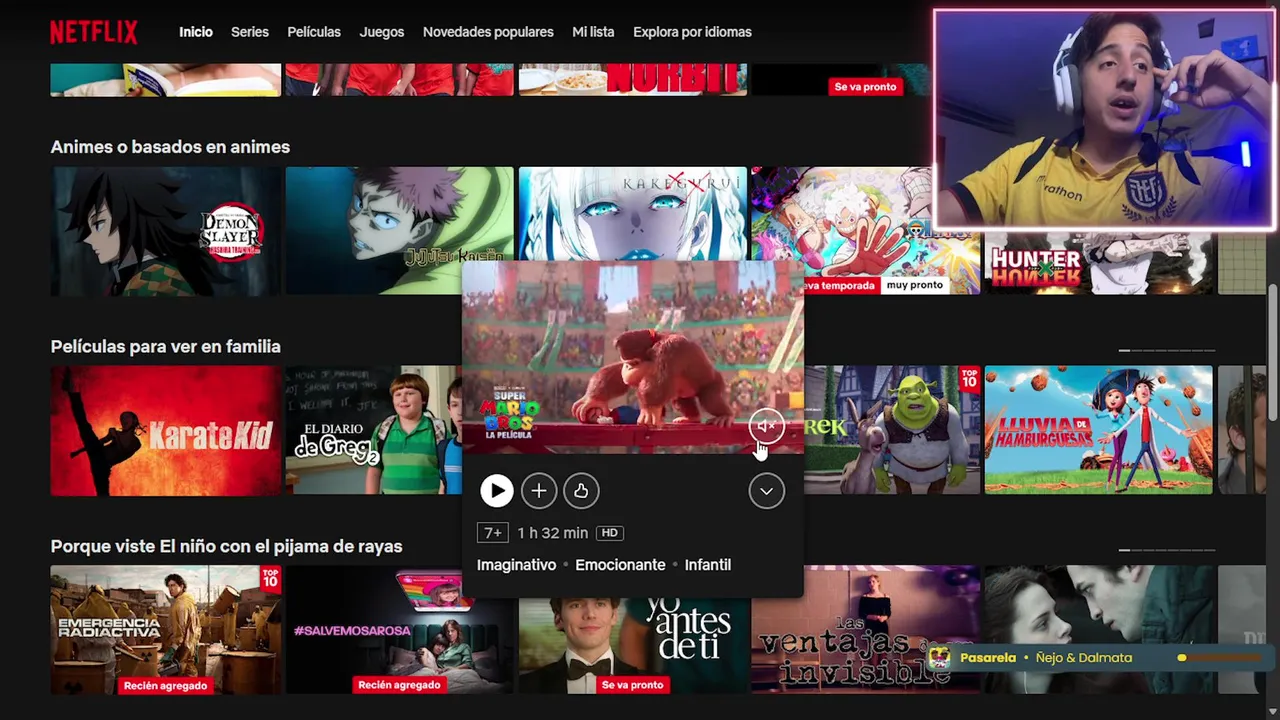The height and width of the screenshot is (720, 1280).
Task: Open El Diario de Greg 2 thumbnail
Action: point(373,430)
